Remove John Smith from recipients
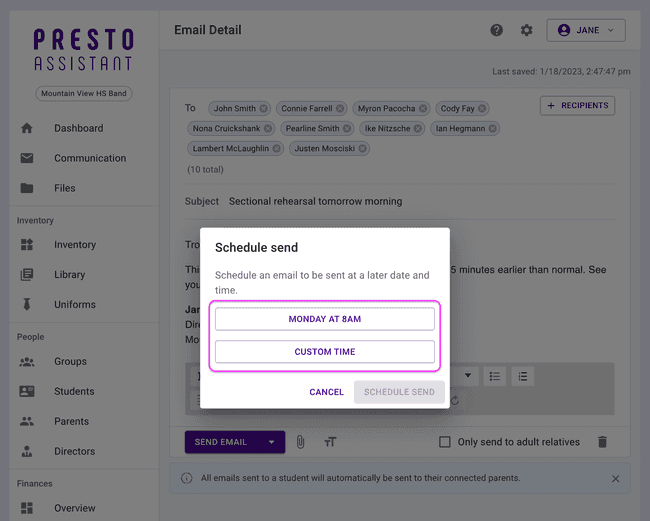The image size is (650, 521). click(x=264, y=109)
